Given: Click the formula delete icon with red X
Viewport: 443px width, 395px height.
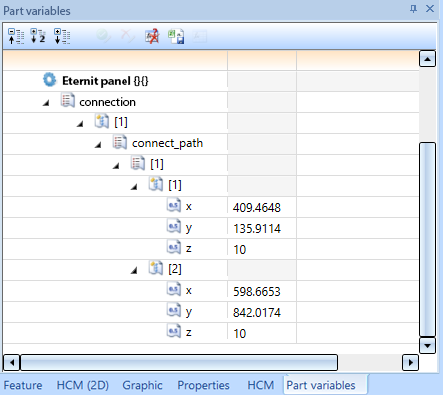Looking at the screenshot, I should 152,36.
